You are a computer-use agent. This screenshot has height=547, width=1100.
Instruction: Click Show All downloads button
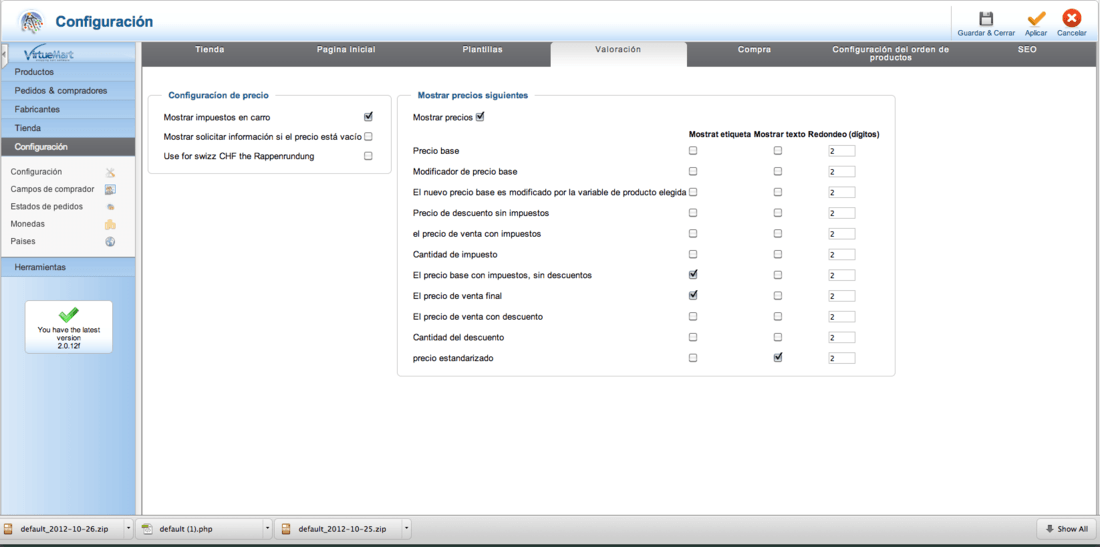click(x=1066, y=529)
